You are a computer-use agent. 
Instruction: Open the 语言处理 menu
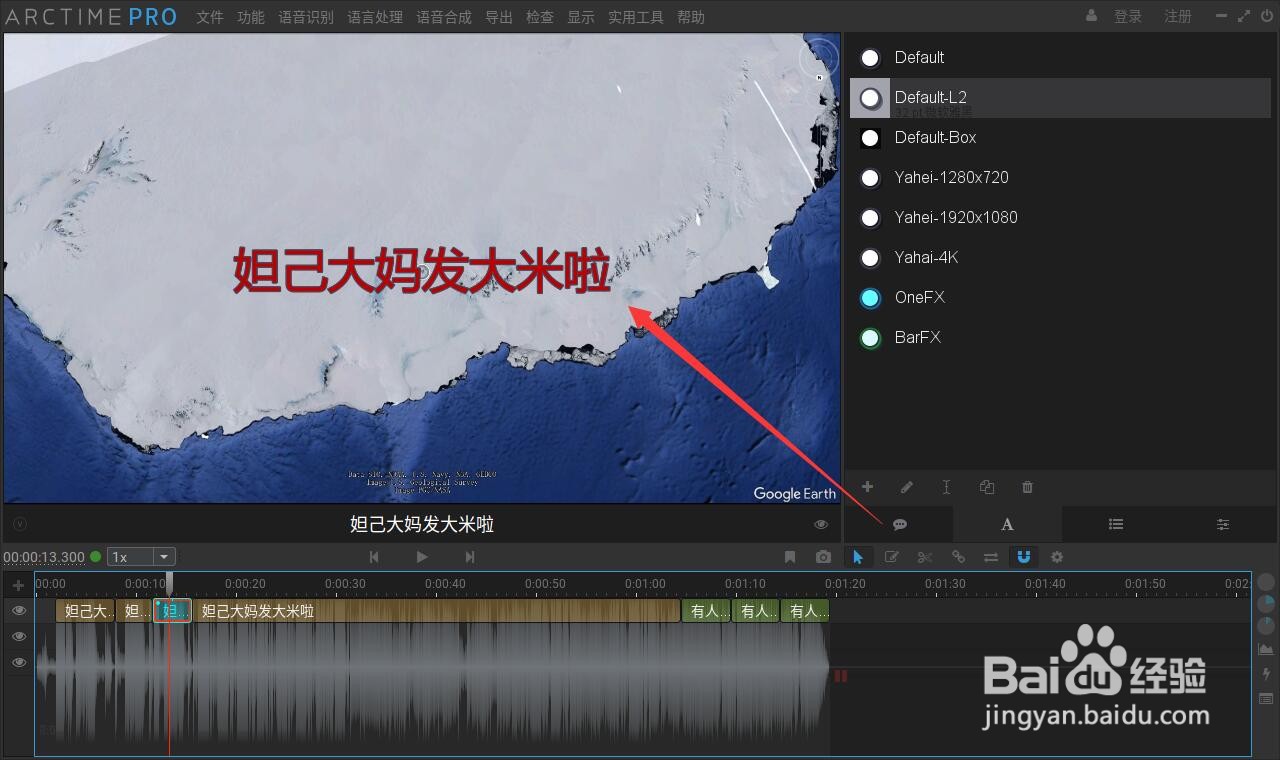point(375,17)
